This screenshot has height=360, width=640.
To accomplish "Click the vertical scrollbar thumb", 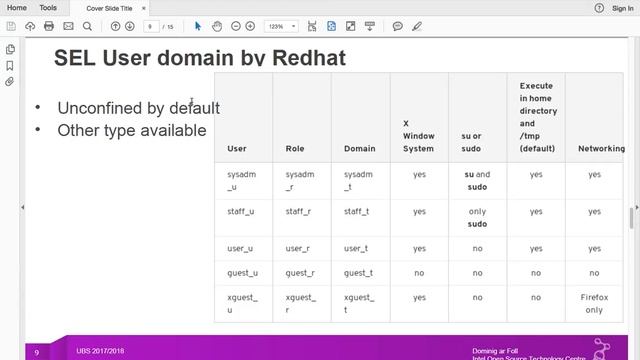I will tap(631, 218).
